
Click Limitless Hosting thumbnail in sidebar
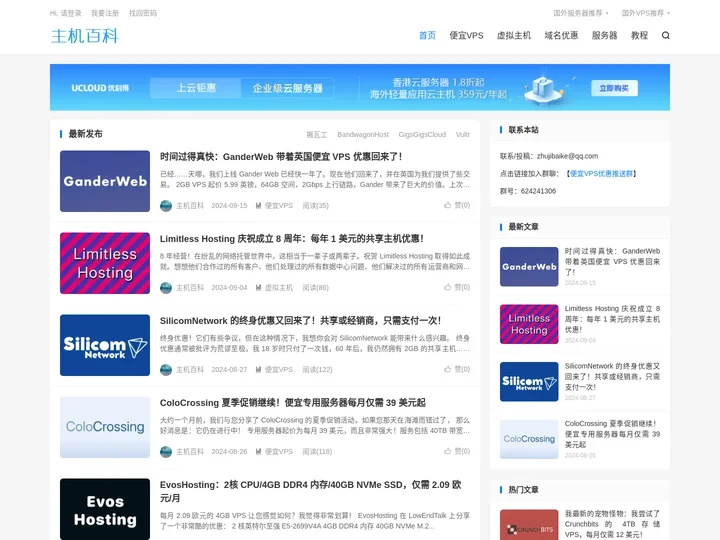coord(529,324)
